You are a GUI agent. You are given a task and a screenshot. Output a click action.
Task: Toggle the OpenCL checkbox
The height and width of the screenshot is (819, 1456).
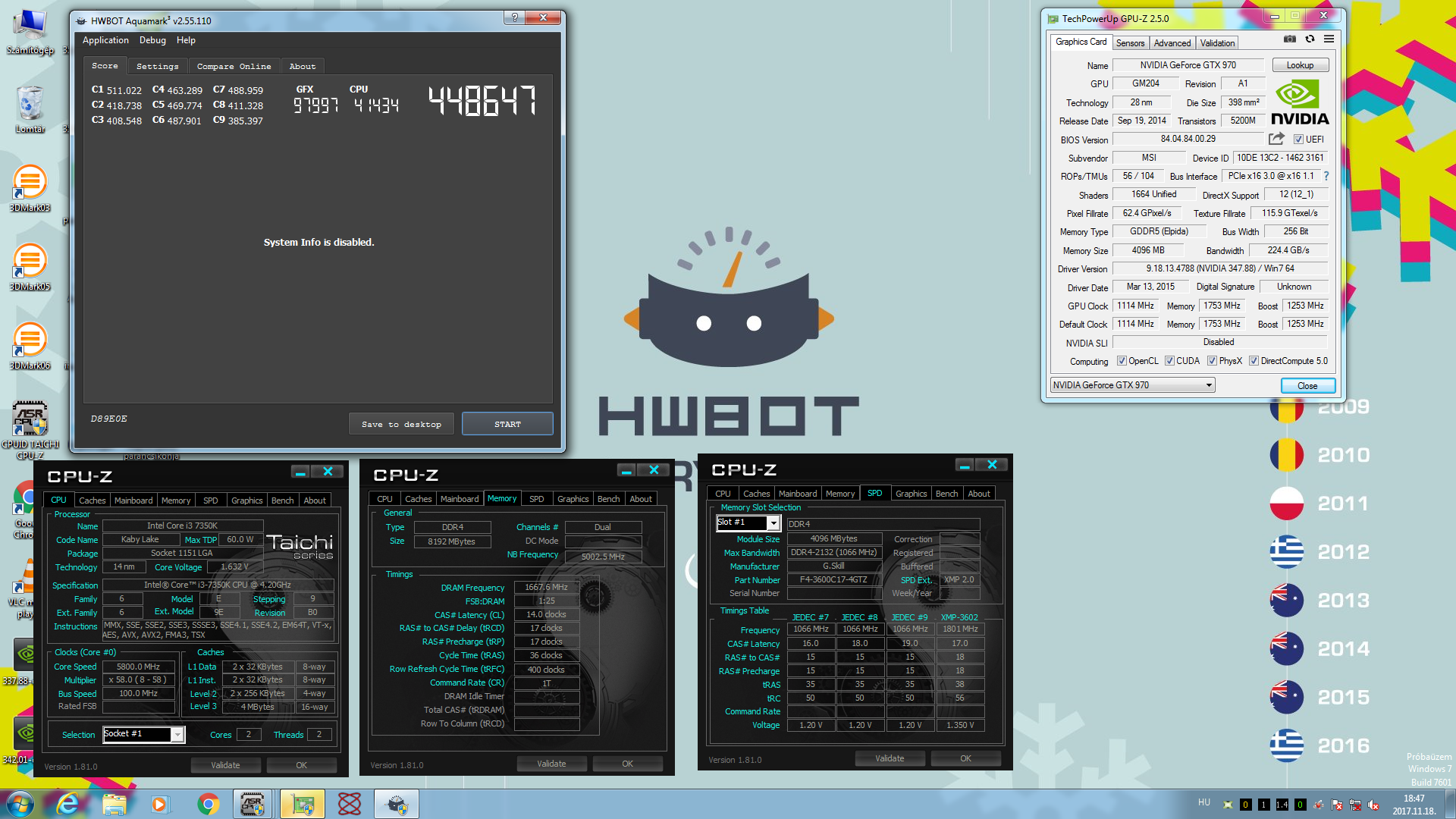coord(1122,361)
